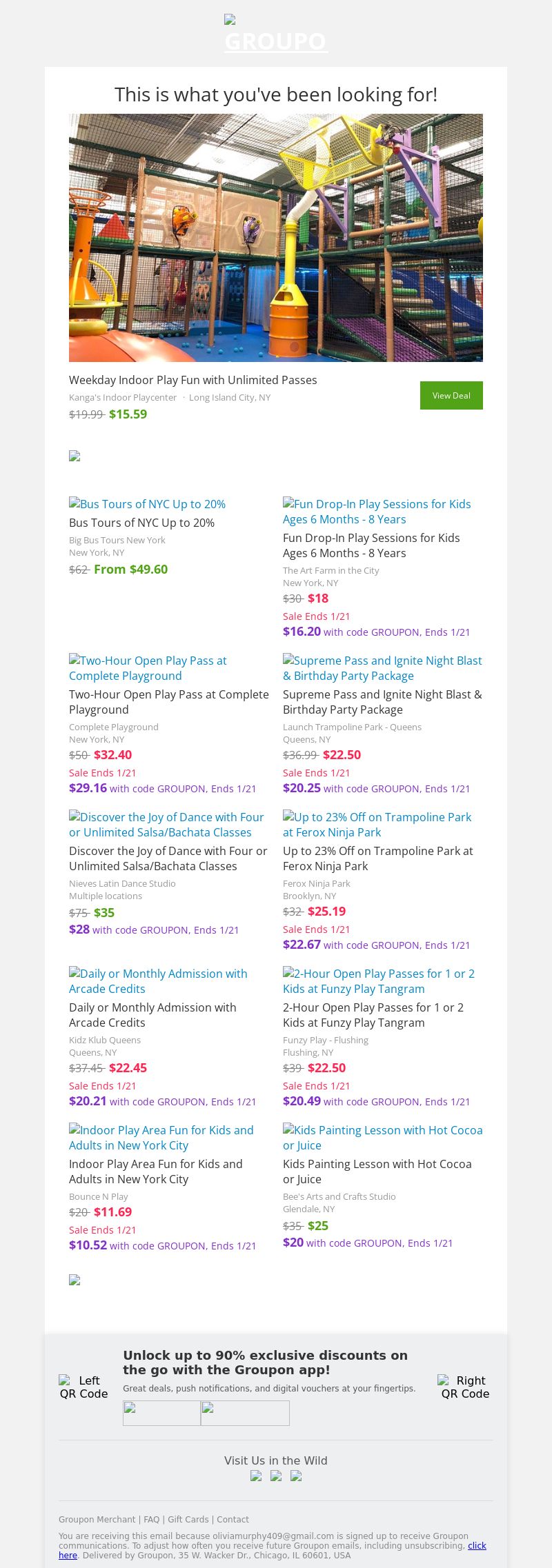Click the Right QR Code image
The image size is (552, 1568).
pos(465,1387)
